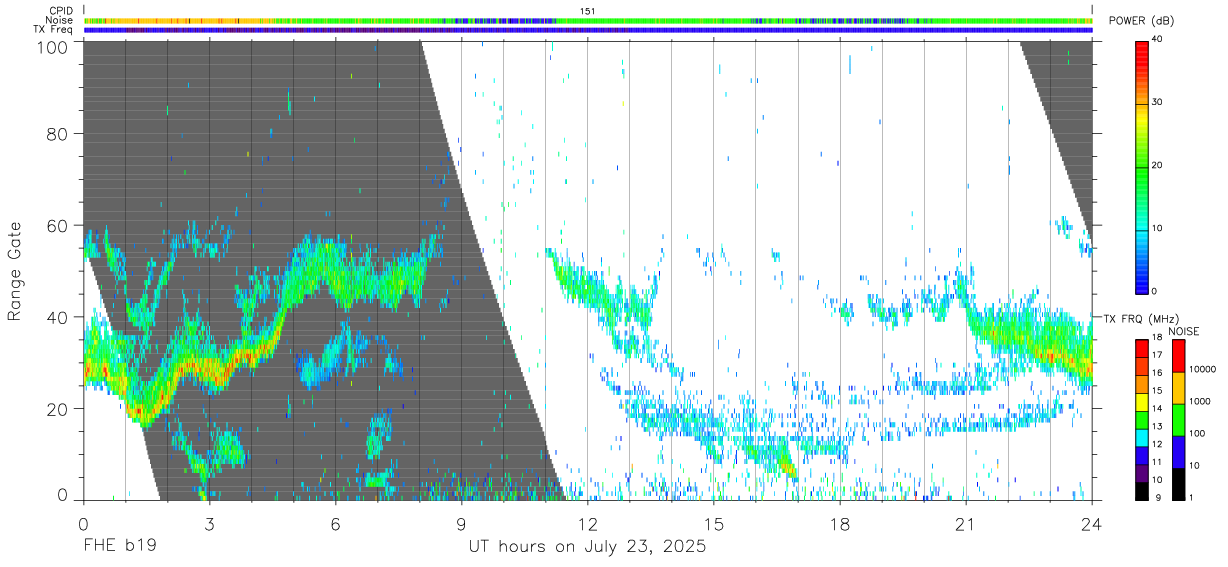Click the 40 label on power scale

point(1157,39)
